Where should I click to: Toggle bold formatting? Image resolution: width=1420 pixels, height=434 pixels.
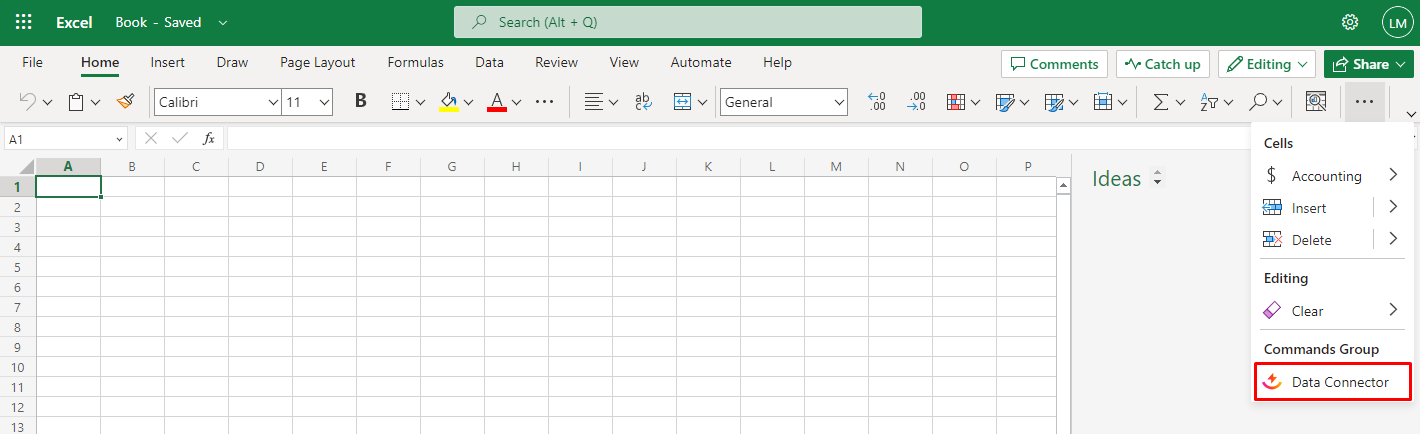361,102
